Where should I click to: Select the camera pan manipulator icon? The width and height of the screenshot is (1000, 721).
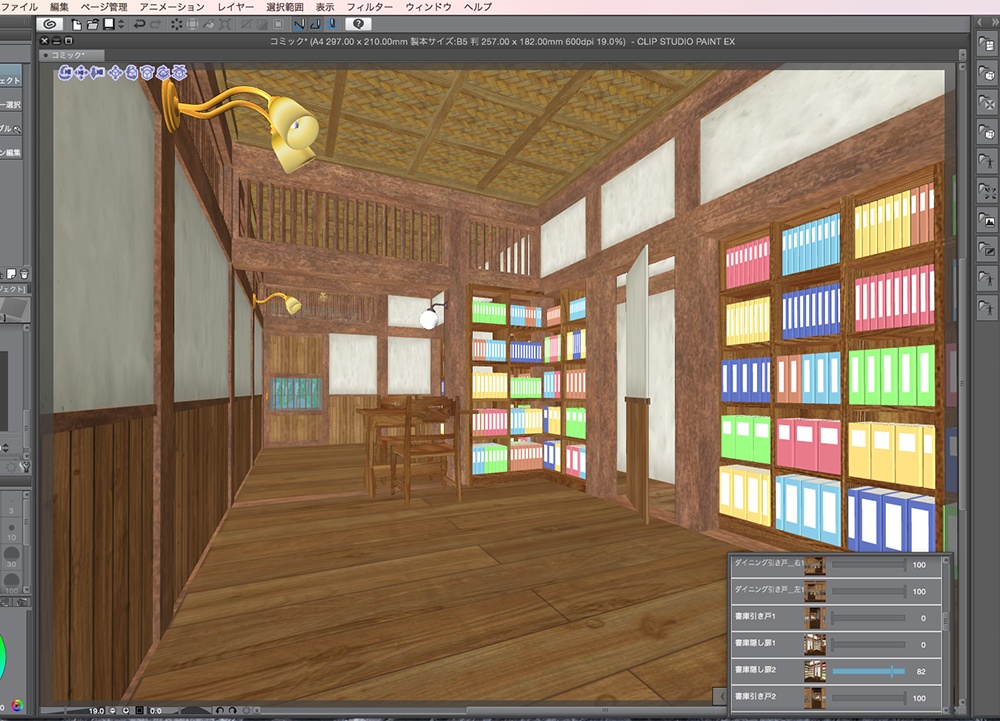click(x=81, y=73)
